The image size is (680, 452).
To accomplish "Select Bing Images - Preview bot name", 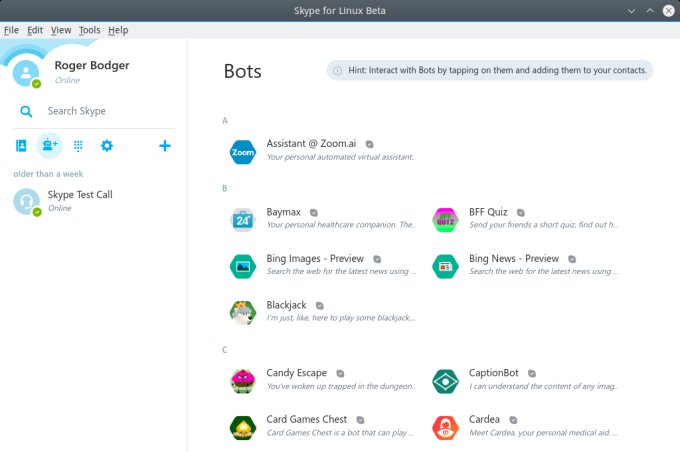I will pyautogui.click(x=315, y=259).
